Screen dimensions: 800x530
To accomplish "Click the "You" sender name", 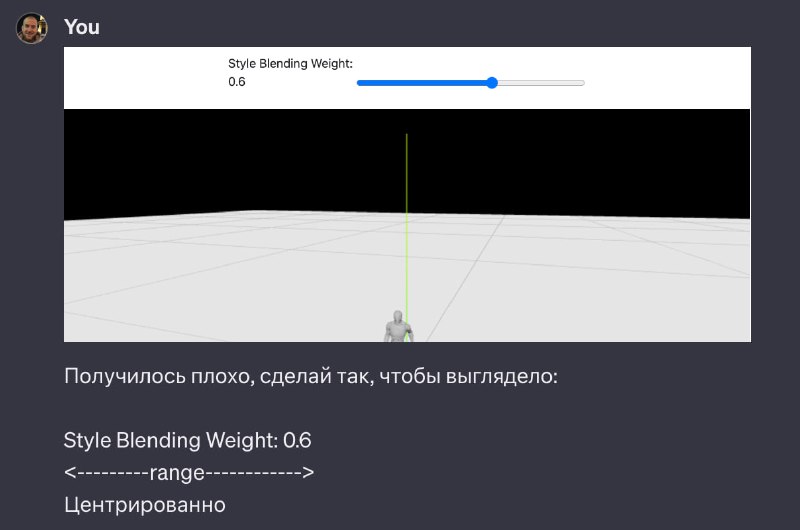I will (x=82, y=27).
